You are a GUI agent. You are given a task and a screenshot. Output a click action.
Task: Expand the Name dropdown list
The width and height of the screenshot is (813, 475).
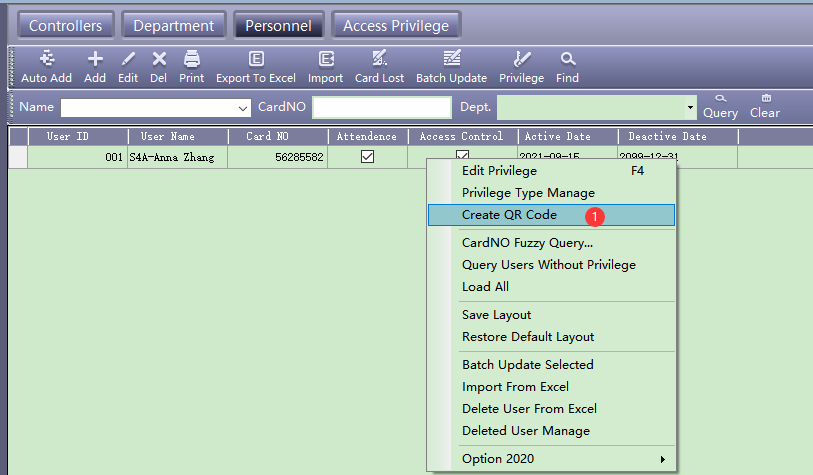[x=243, y=108]
